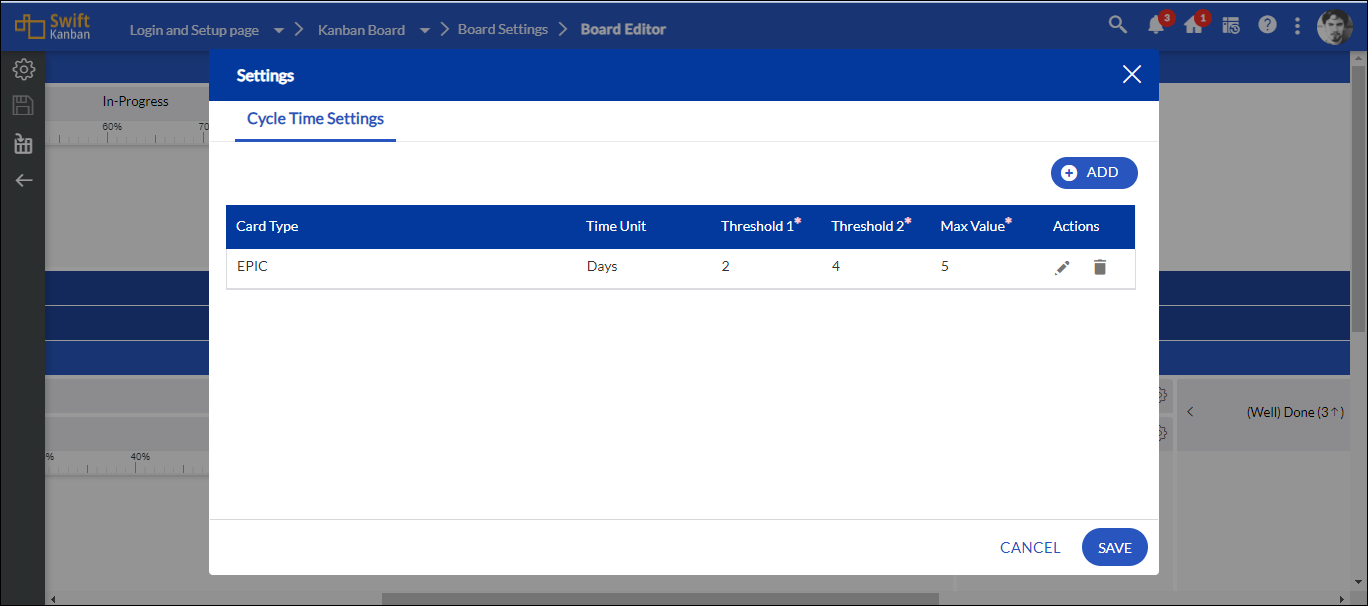
Task: Cancel the Settings dialog changes
Action: coord(1030,547)
